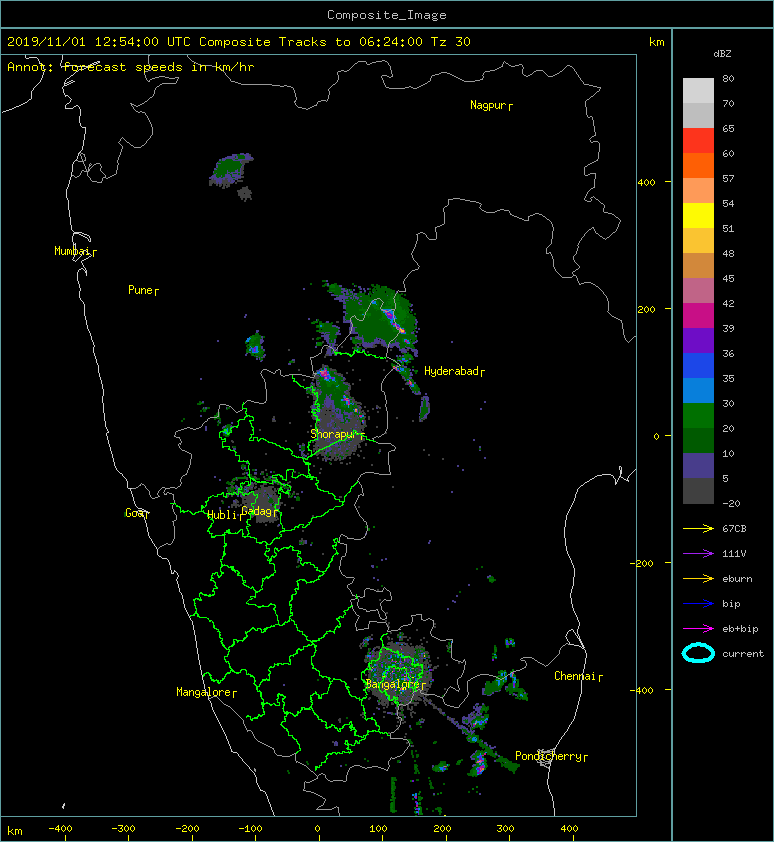
Task: Click the purple 111V arrow legend icon
Action: (x=698, y=554)
